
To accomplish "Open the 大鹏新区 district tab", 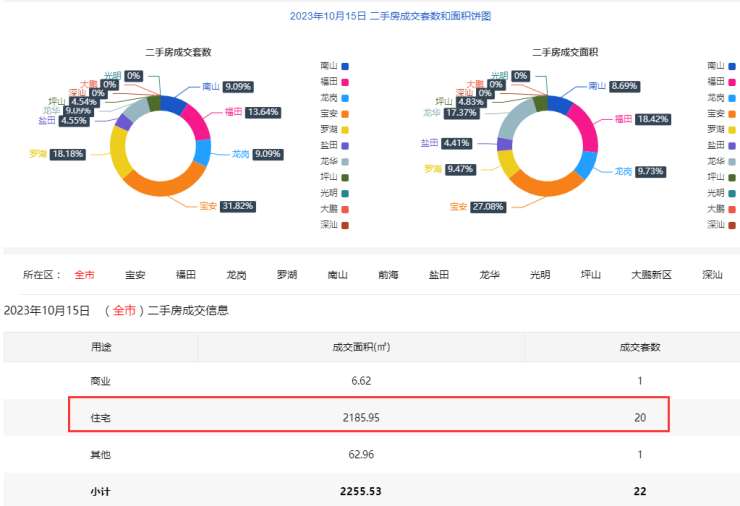I will [x=651, y=274].
